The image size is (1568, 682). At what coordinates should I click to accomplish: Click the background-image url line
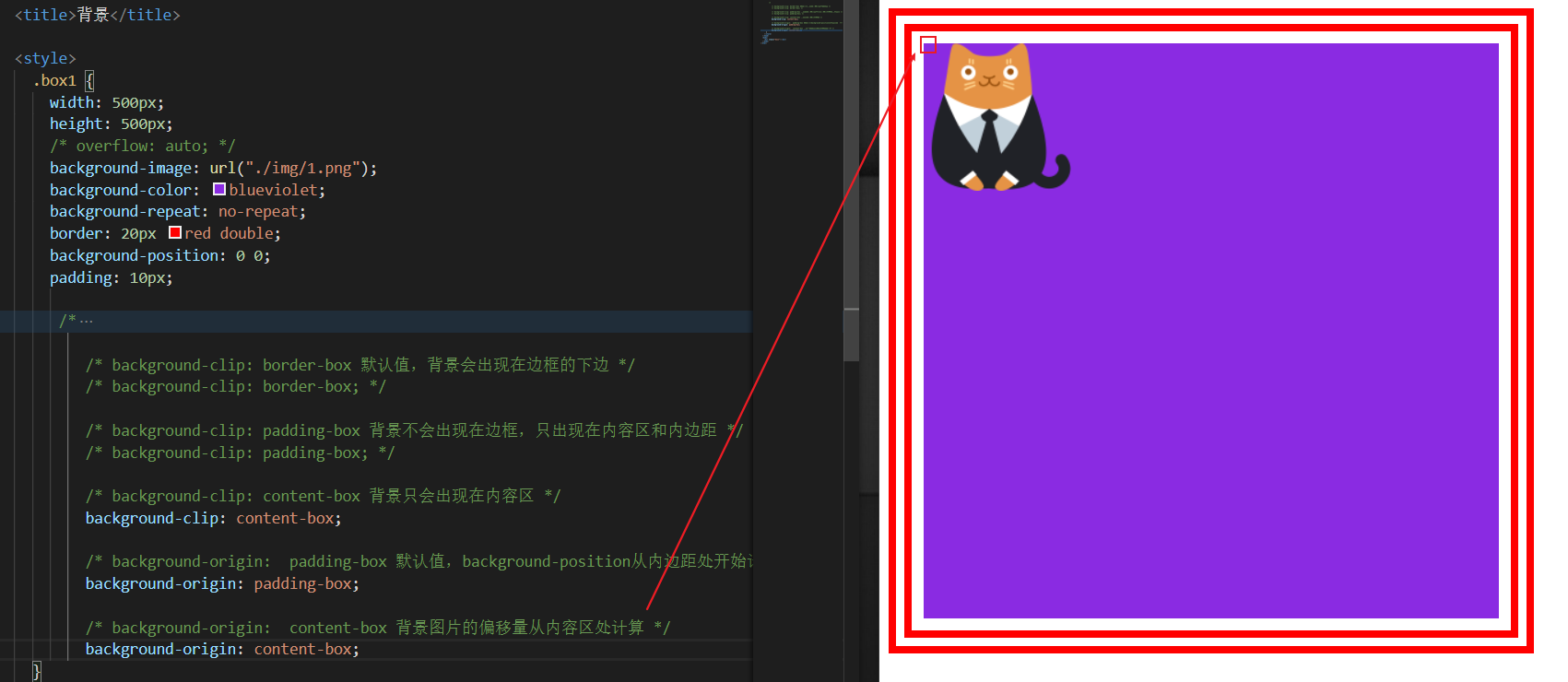pyautogui.click(x=213, y=168)
